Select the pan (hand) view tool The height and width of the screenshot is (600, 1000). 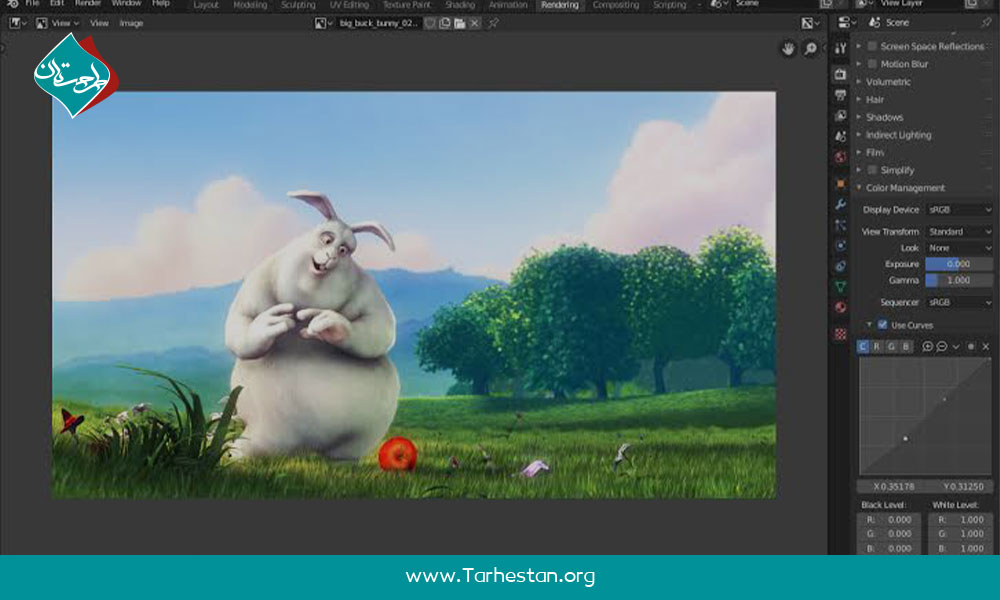[788, 48]
